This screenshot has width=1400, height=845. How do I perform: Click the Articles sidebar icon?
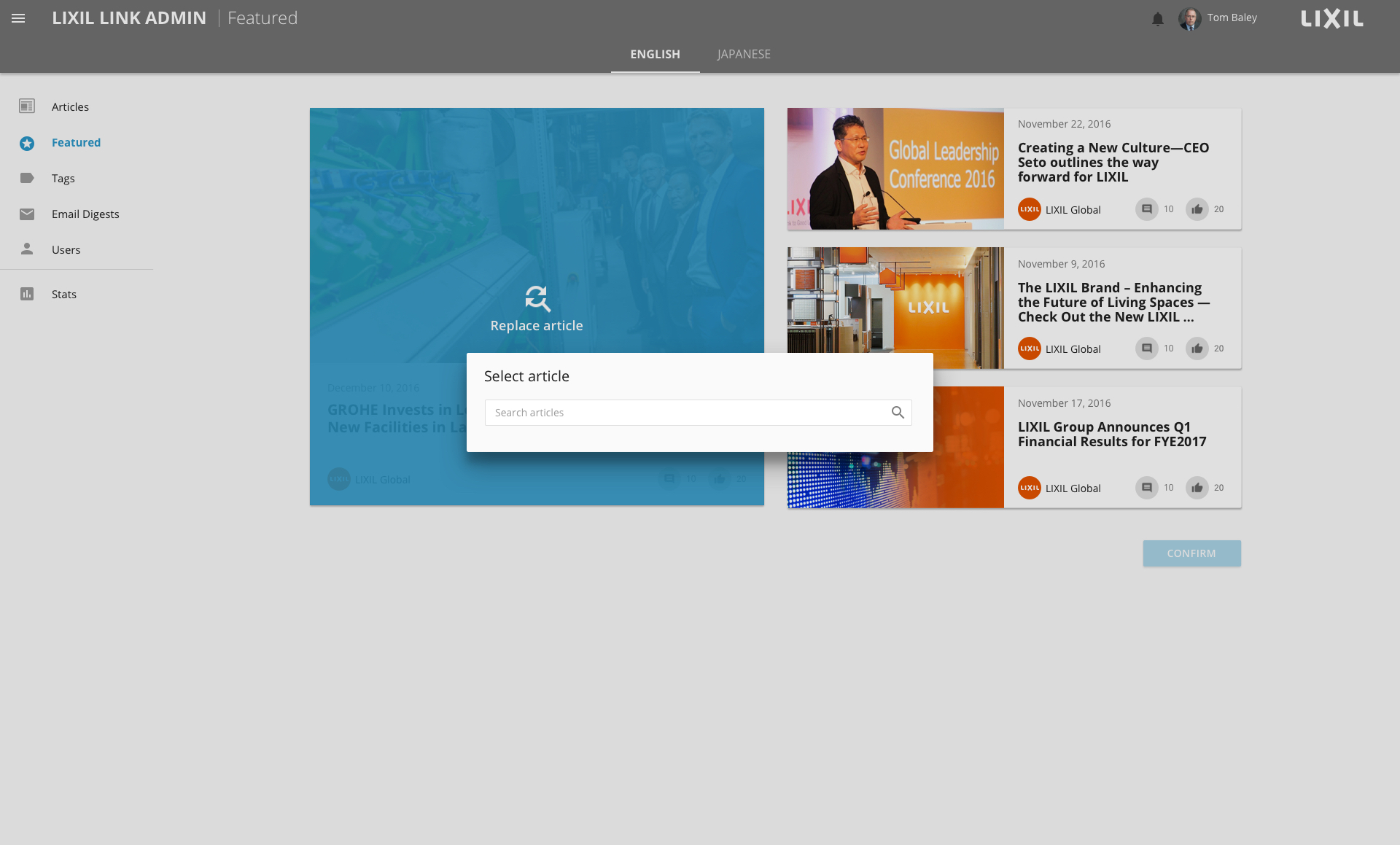coord(27,106)
